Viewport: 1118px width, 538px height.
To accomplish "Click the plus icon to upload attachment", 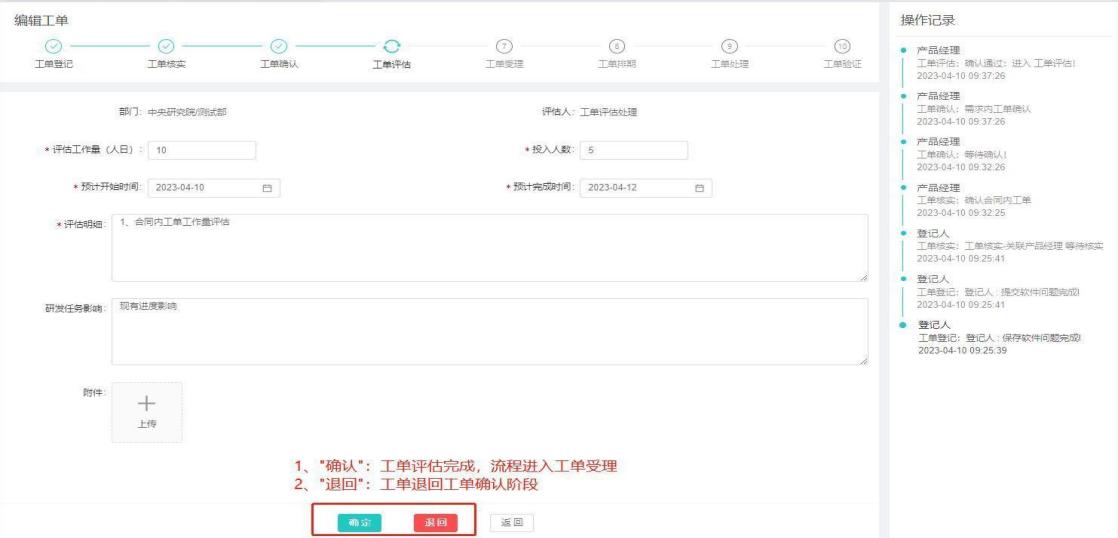I will tap(146, 402).
